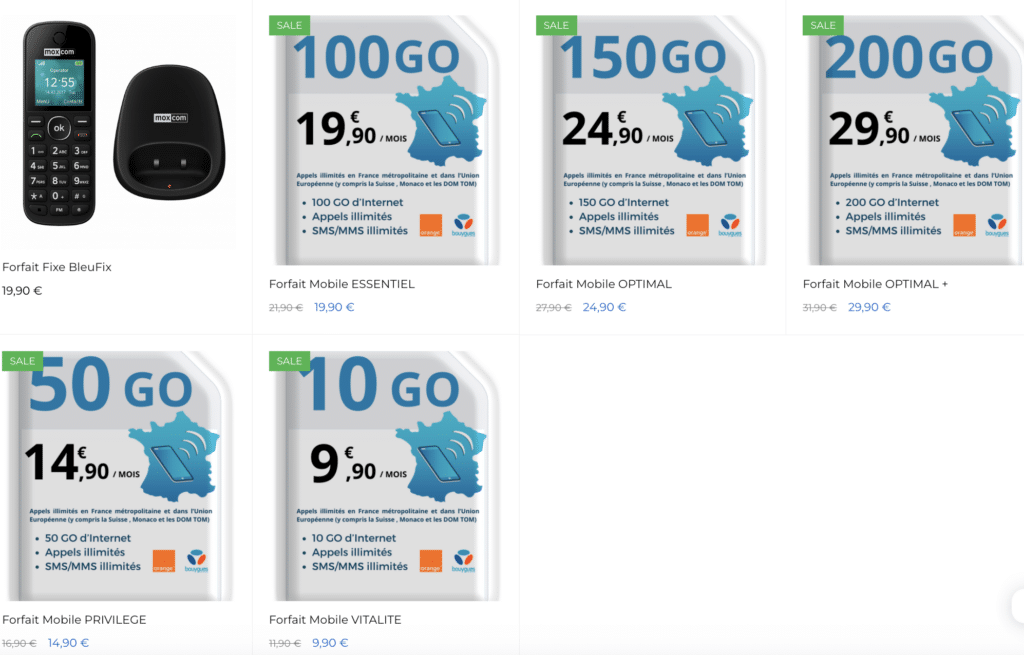Click the 10 GO plan image
Viewport: 1024px width, 655px height.
point(385,476)
